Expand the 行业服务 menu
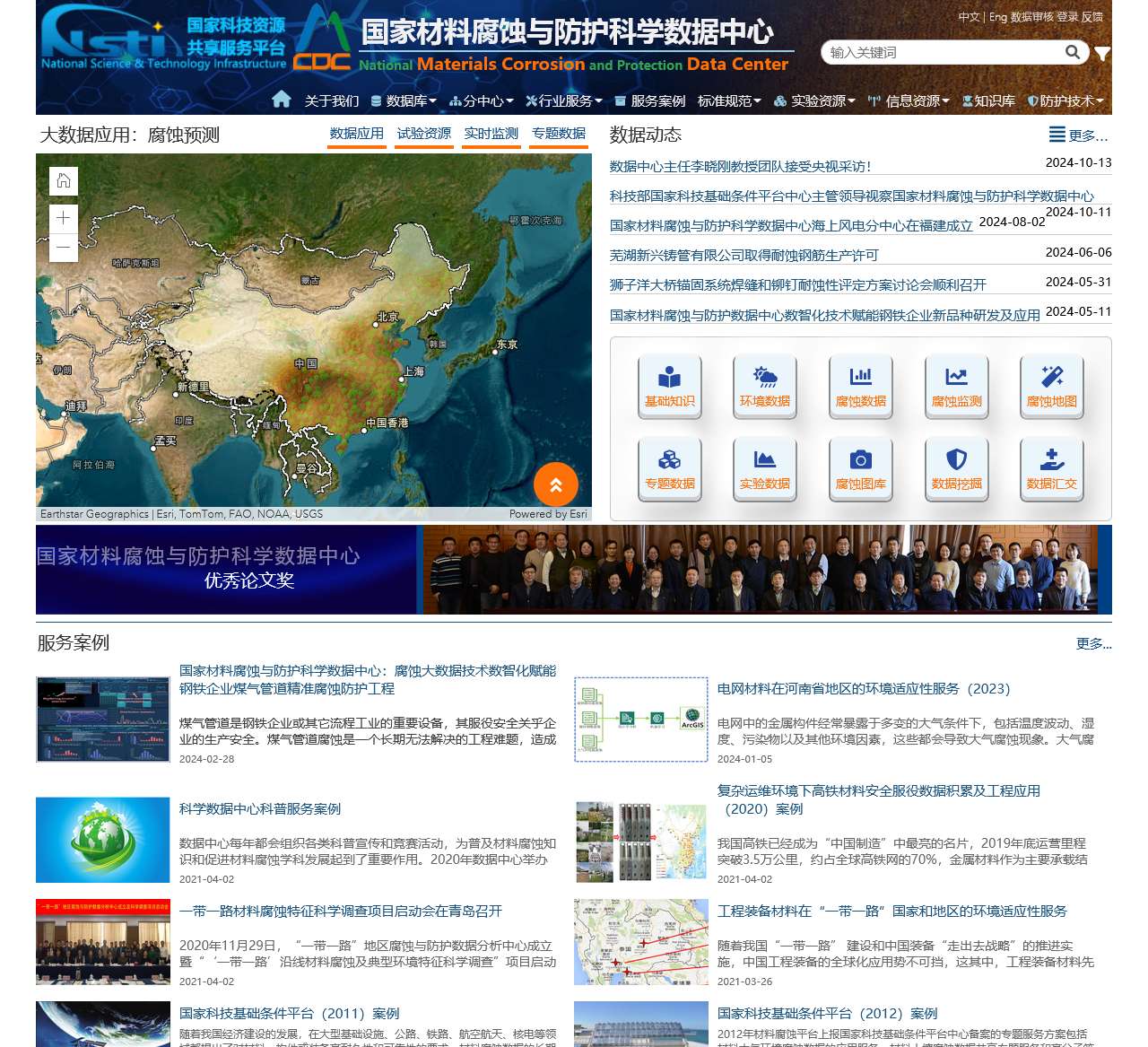Screen dimensions: 1148x1047 click(x=564, y=100)
